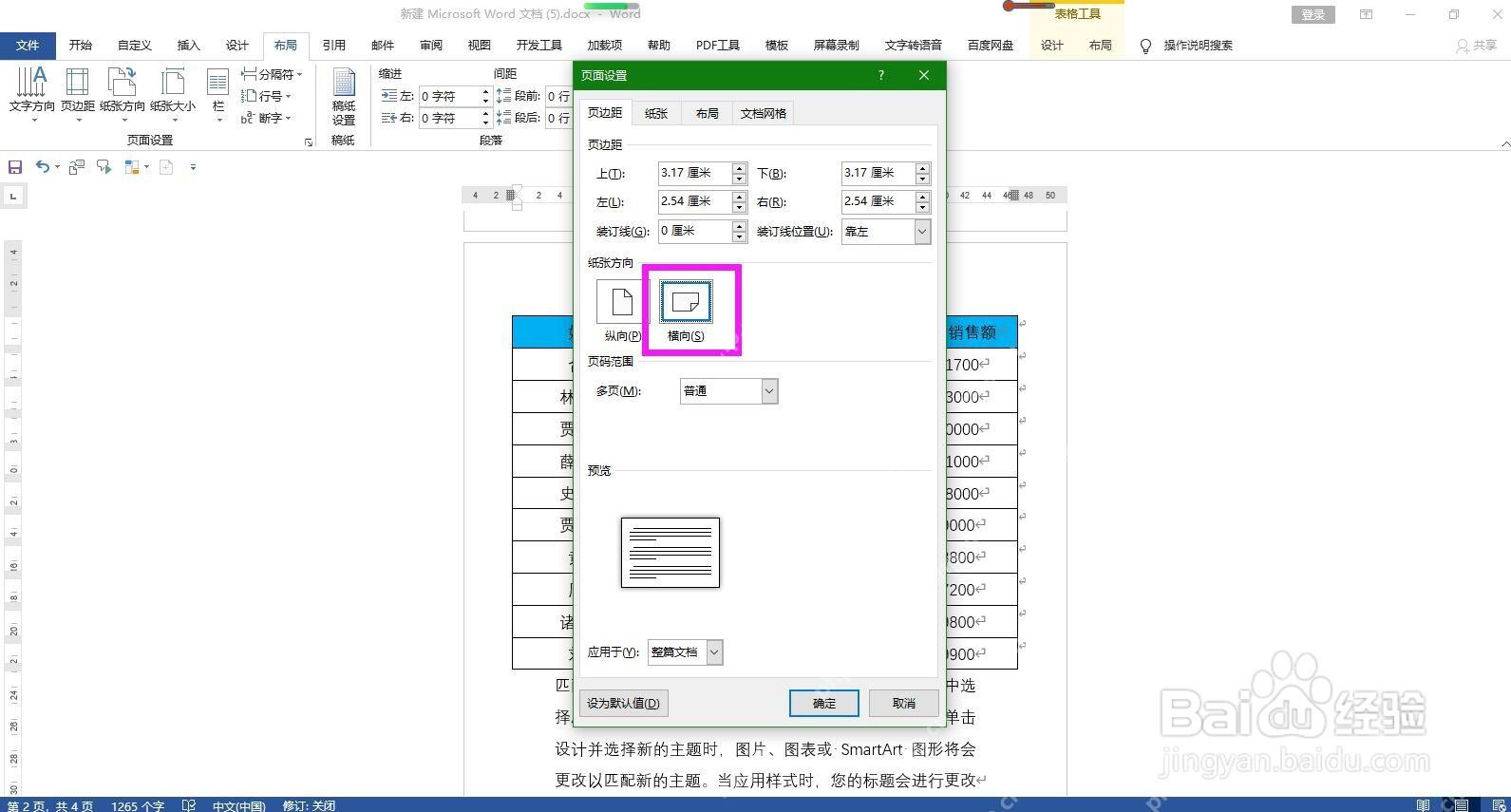Click the help question mark in the 页面设置 dialog
Image resolution: width=1511 pixels, height=812 pixels.
tap(880, 75)
